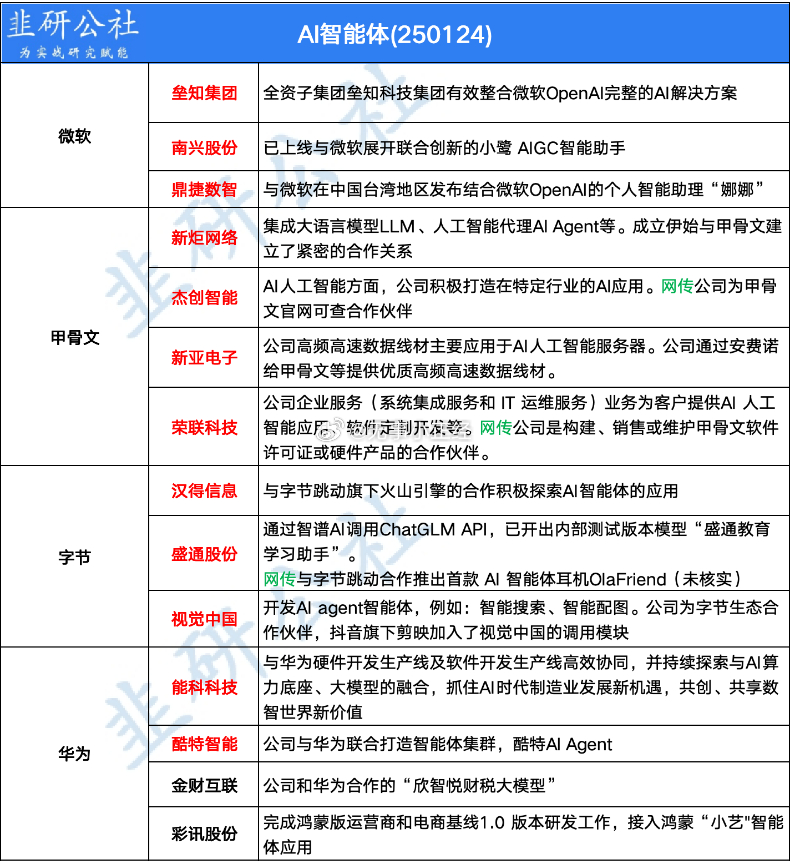Select the 微软 category cell

[x=75, y=136]
